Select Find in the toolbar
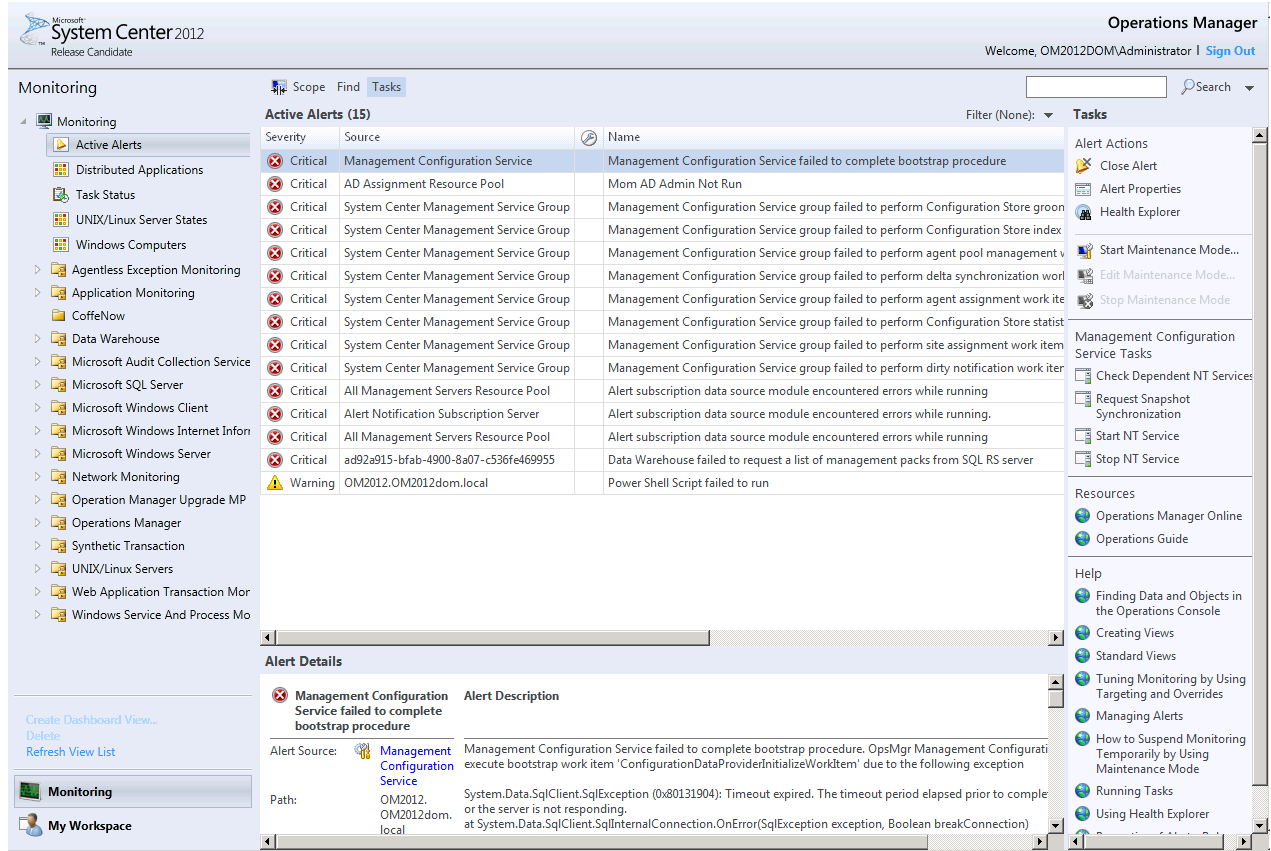This screenshot has height=851, width=1271. (x=348, y=87)
